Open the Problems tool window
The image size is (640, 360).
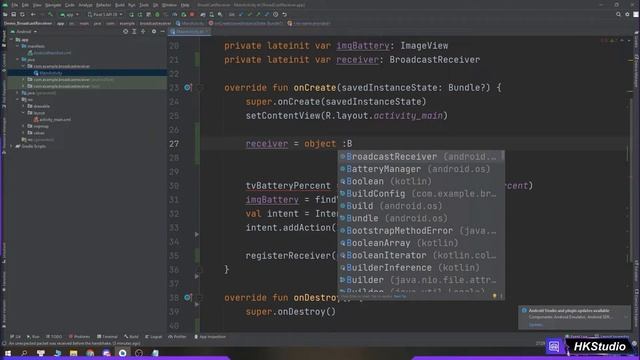pos(80,337)
